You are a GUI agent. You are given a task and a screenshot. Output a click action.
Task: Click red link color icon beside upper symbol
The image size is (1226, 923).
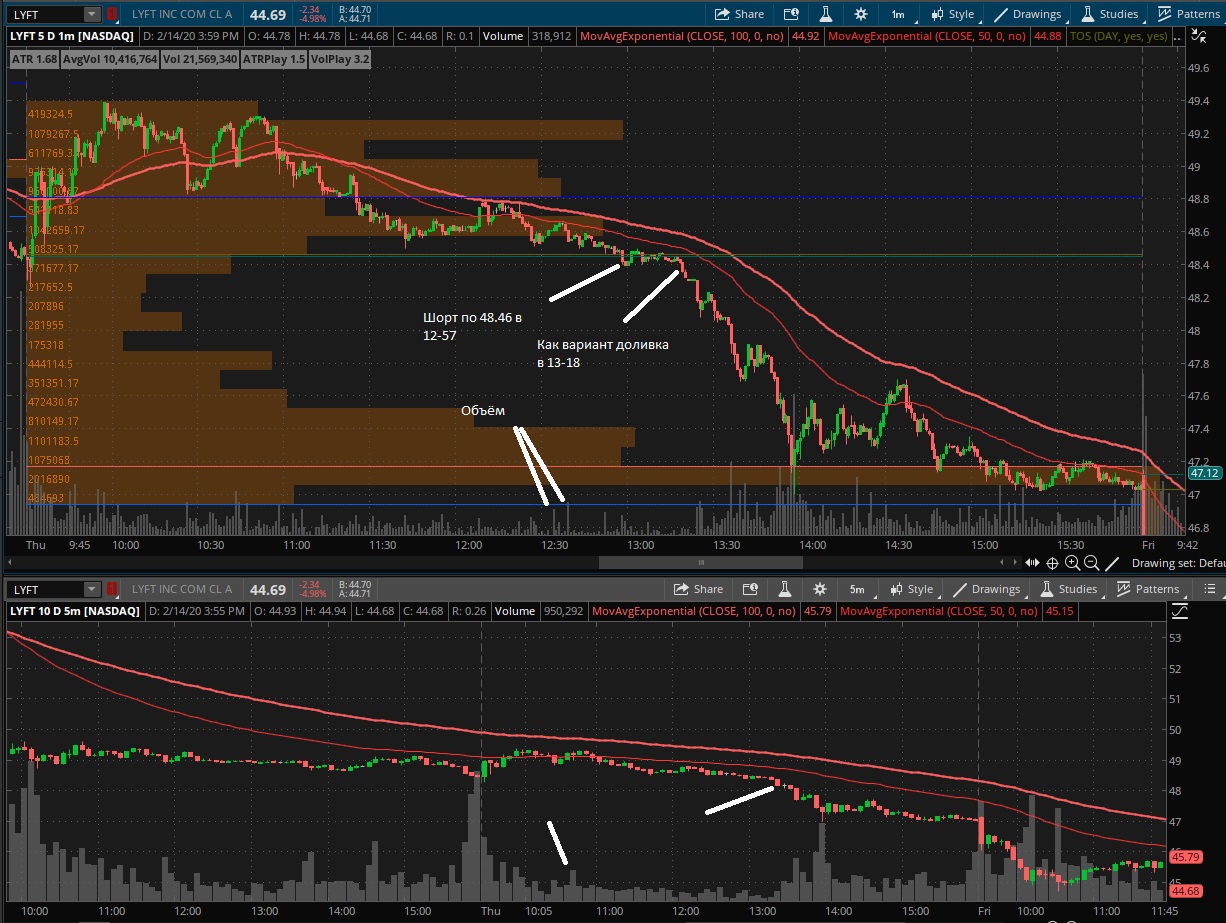click(112, 14)
